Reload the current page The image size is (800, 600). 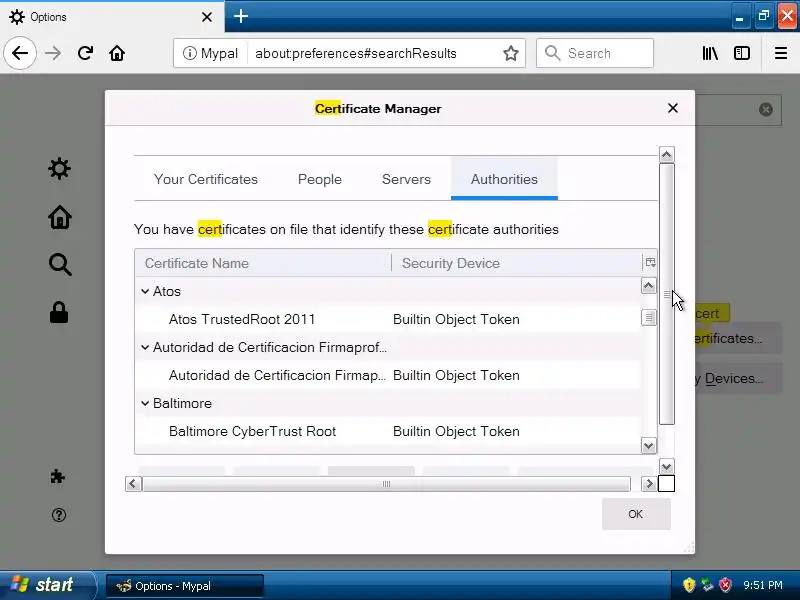click(x=85, y=53)
